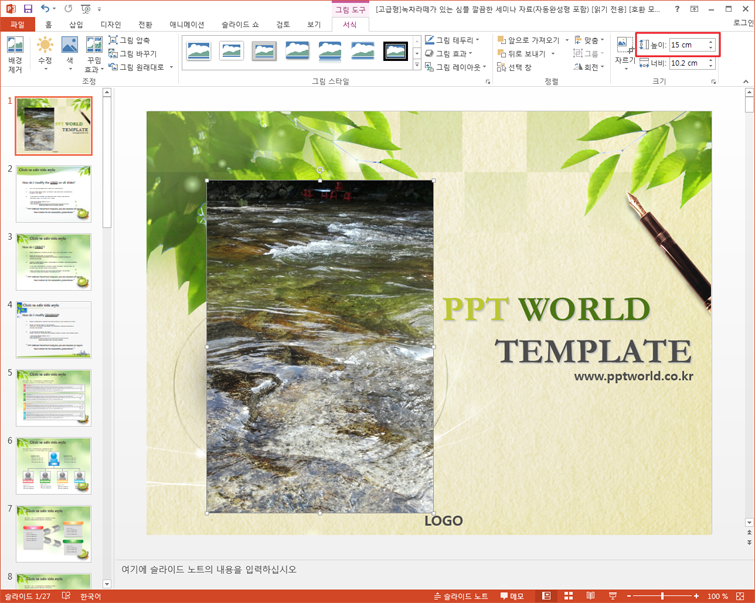Start slideshow from quick access toolbar icon
The width and height of the screenshot is (755, 603).
[85, 9]
